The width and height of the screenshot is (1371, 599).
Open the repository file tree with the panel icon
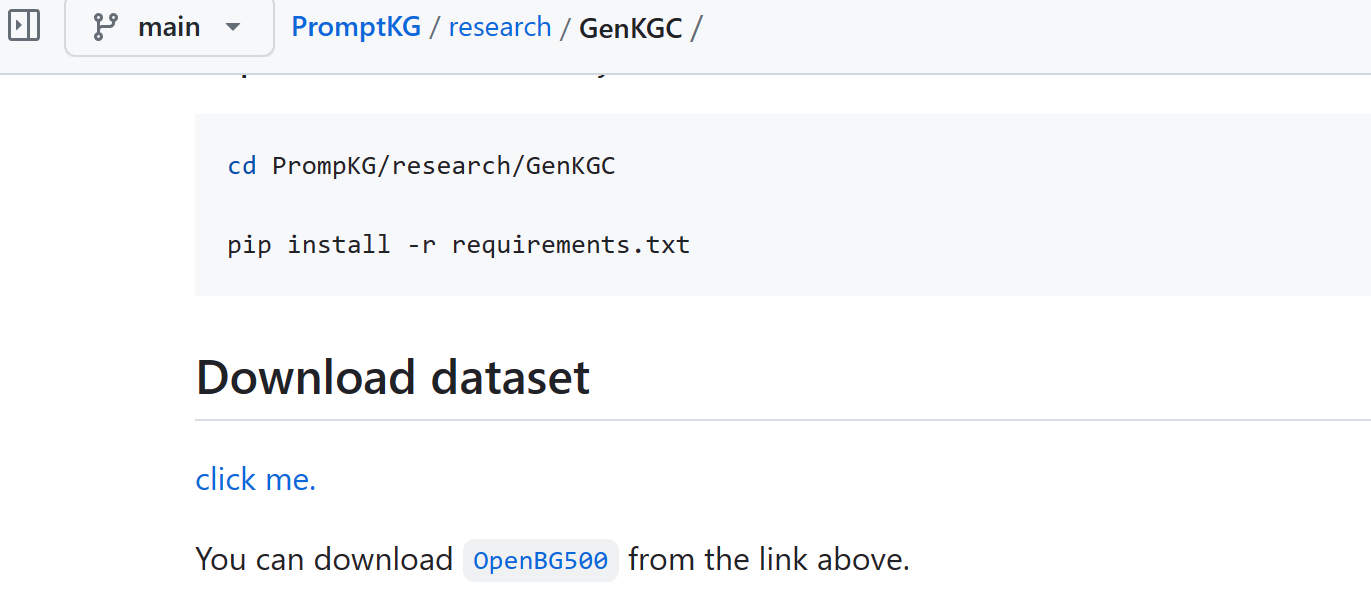click(24, 26)
